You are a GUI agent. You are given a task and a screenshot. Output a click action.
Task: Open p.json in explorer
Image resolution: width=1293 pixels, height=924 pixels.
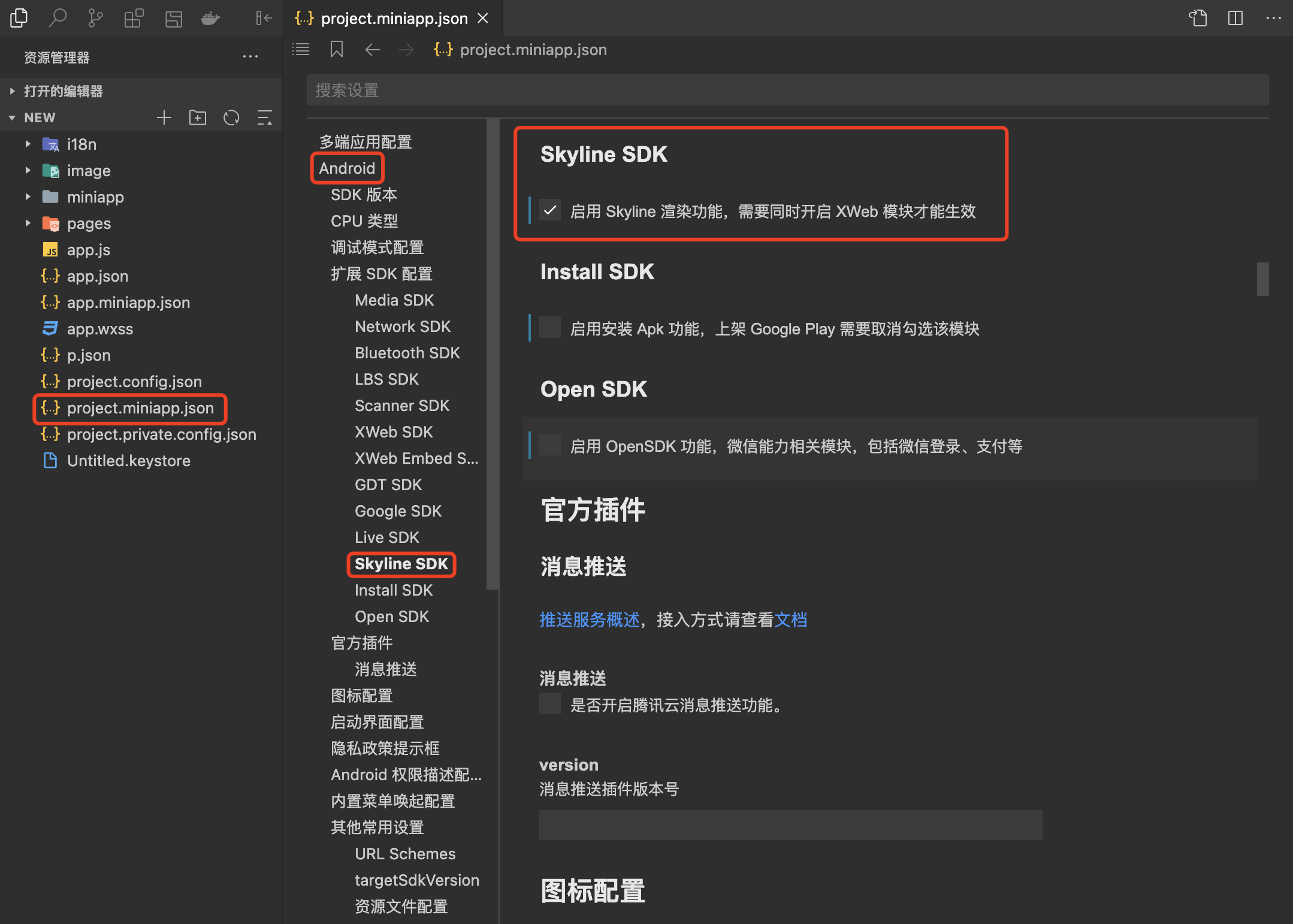[89, 355]
